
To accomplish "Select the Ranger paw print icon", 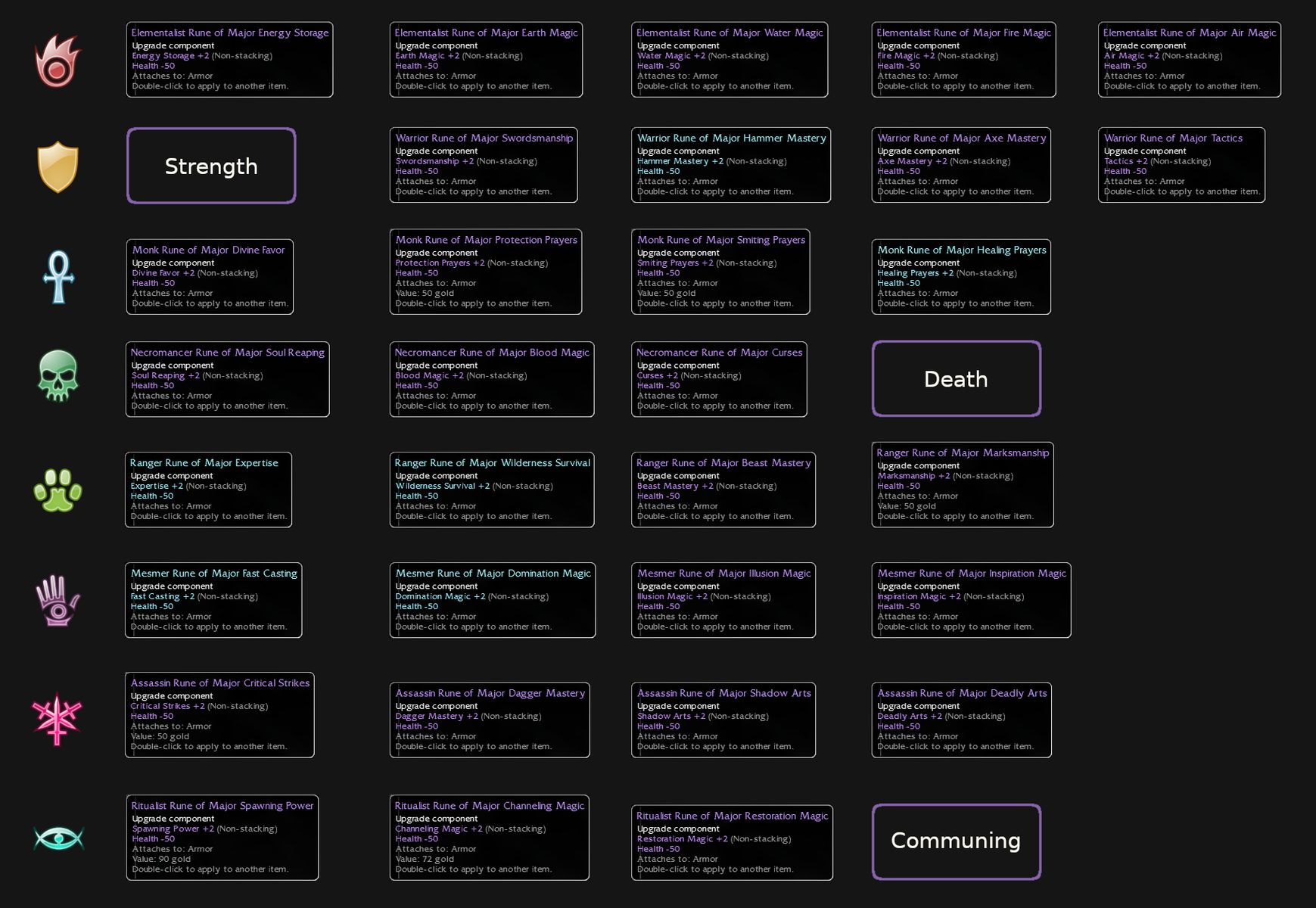I will 58,490.
